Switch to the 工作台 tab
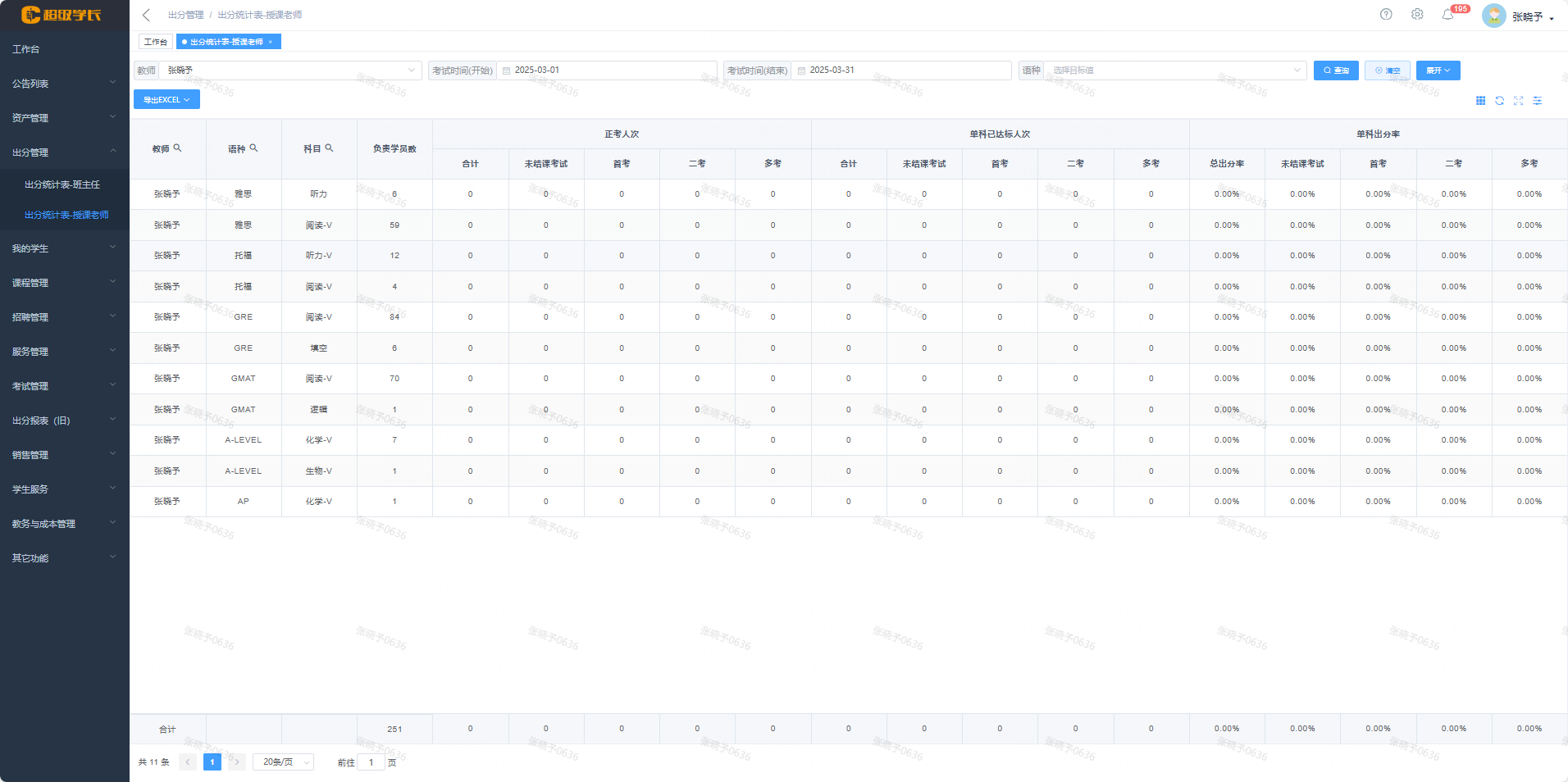Screen dimensions: 1568x782 coord(155,42)
